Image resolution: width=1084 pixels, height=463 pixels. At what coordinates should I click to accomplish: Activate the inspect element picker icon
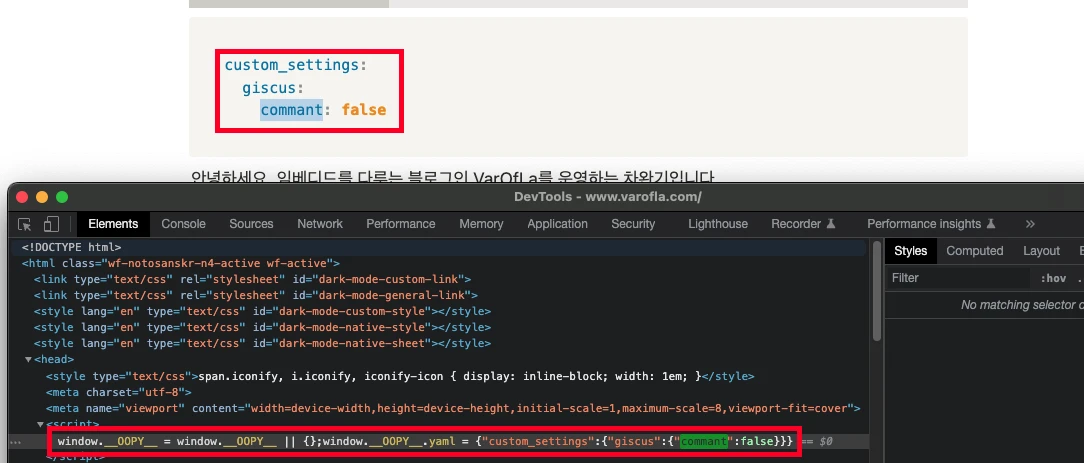pyautogui.click(x=25, y=224)
